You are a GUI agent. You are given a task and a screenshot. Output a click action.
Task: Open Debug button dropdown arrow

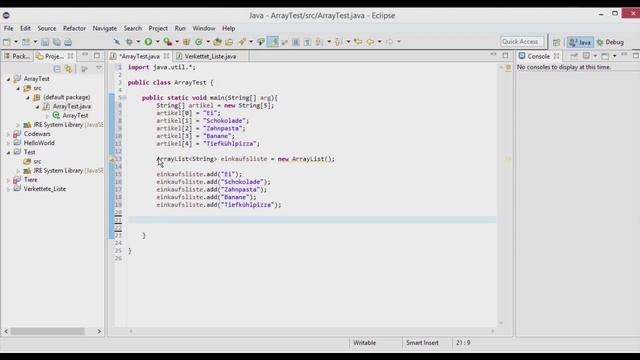pyautogui.click(x=138, y=42)
